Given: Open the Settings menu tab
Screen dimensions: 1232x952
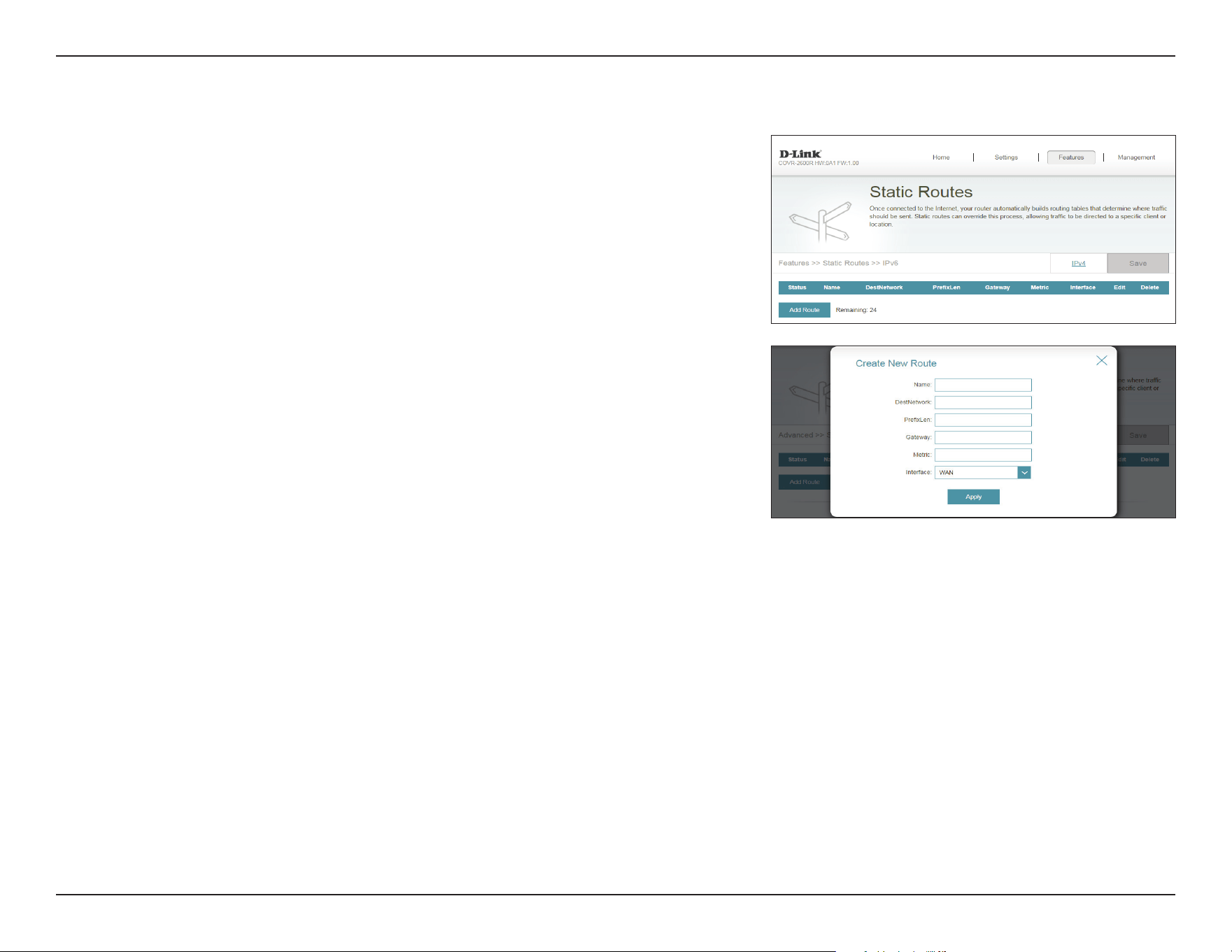Looking at the screenshot, I should (1006, 157).
